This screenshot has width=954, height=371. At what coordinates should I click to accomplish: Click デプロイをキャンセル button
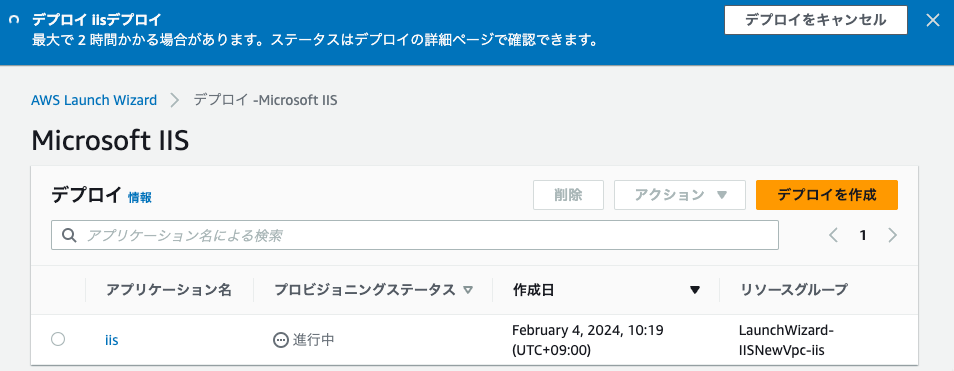pos(816,20)
